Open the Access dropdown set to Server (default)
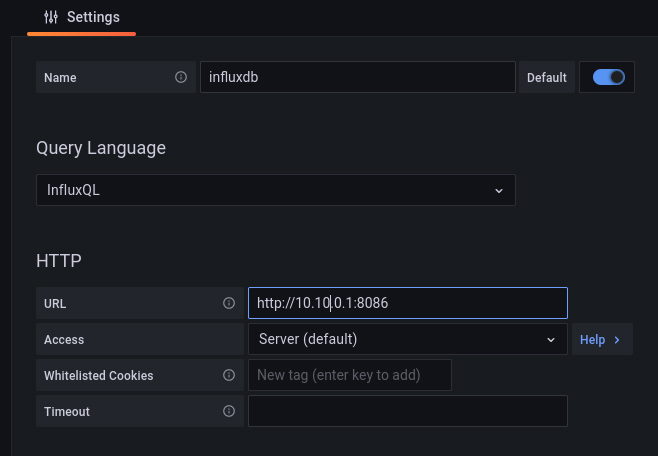The width and height of the screenshot is (658, 456). coord(407,339)
